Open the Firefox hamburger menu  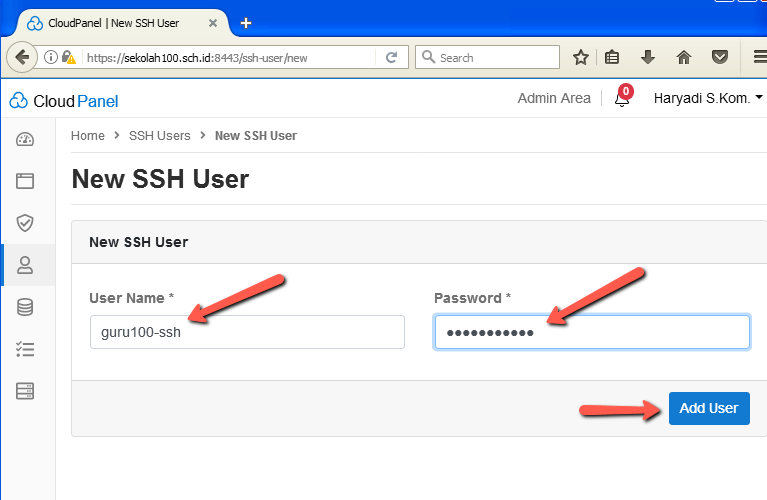point(759,58)
